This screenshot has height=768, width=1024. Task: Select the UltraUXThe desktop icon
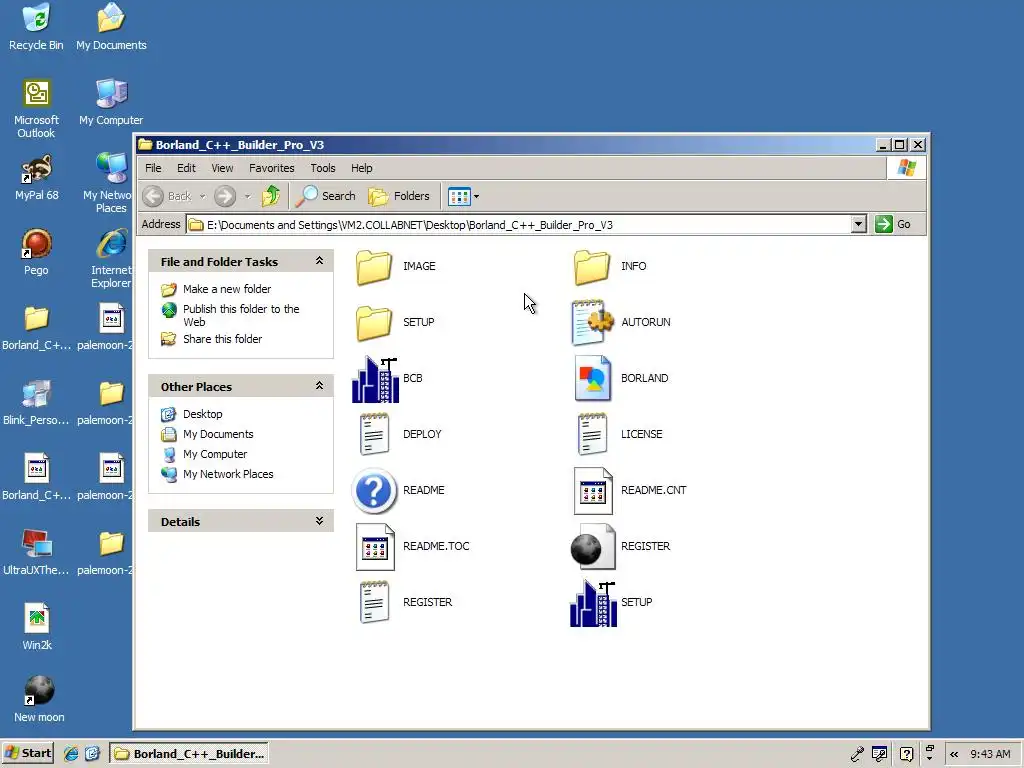tap(36, 553)
